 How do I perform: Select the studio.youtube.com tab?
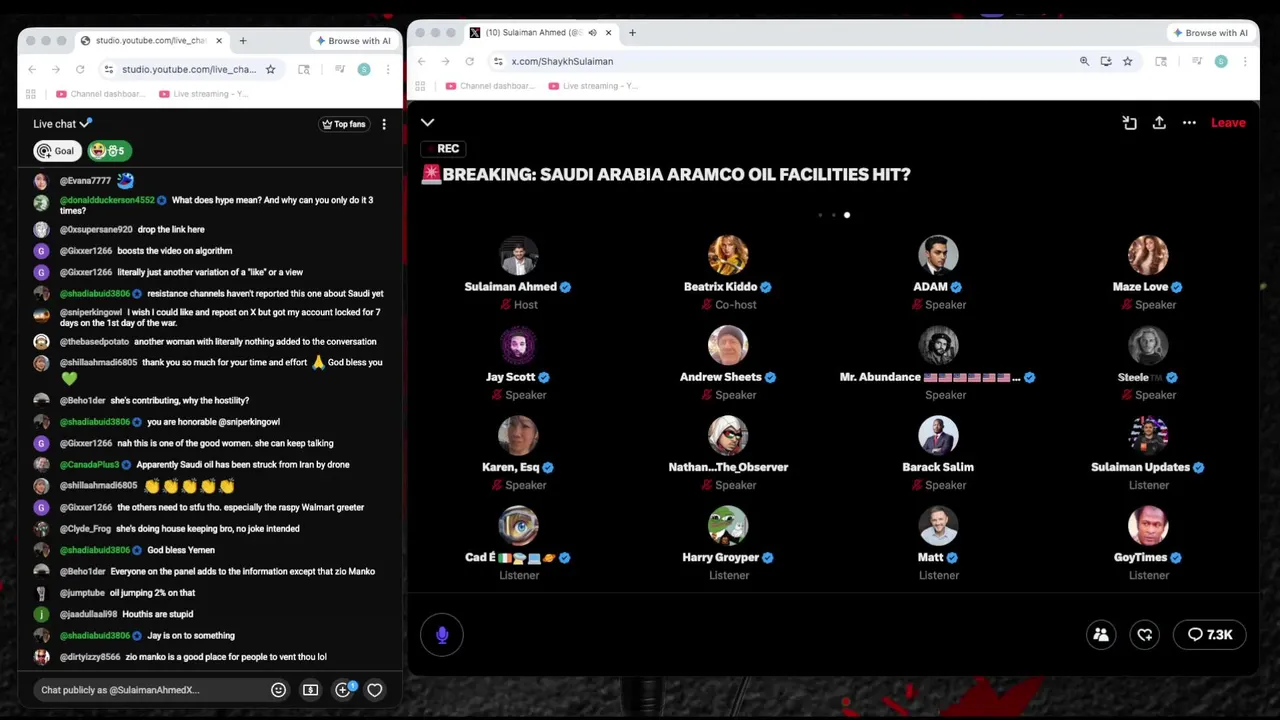point(150,40)
